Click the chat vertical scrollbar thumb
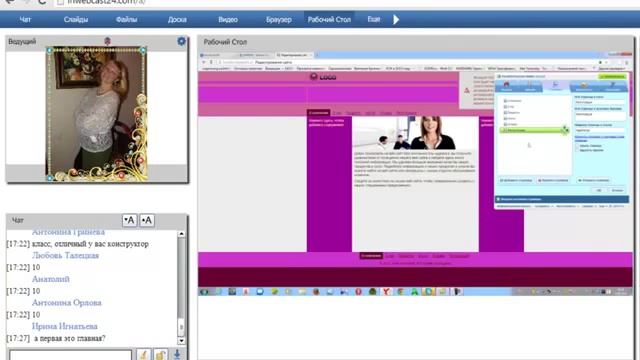Viewport: 640px width, 360px height. [x=181, y=327]
